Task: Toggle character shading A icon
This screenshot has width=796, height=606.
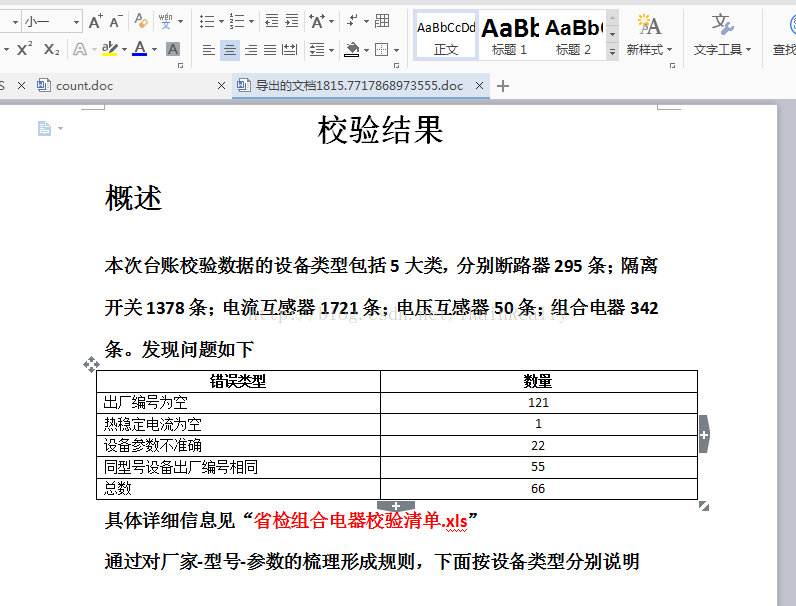Action: (x=173, y=49)
